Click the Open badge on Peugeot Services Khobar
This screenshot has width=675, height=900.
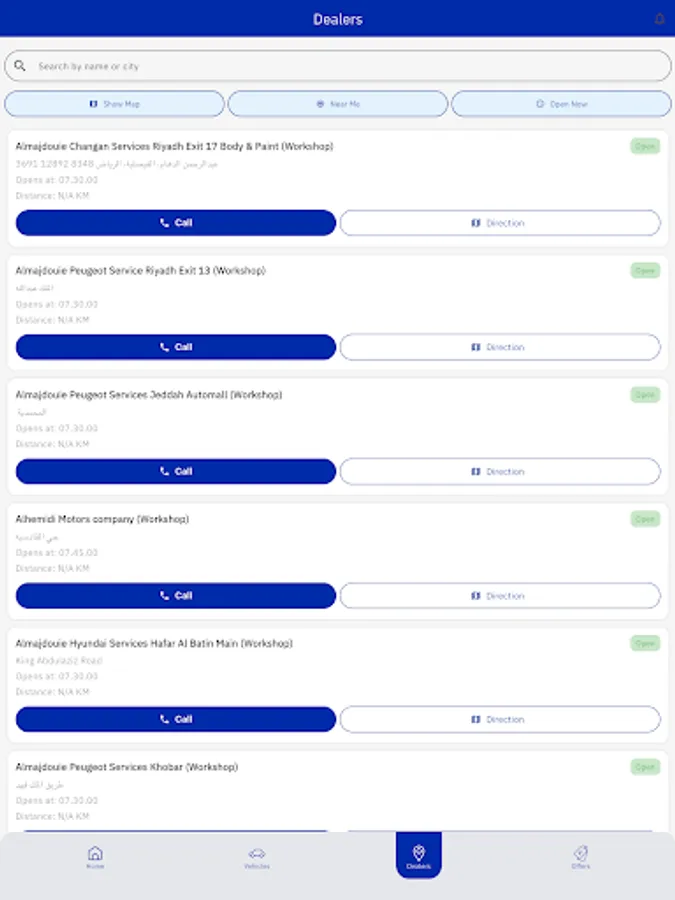pos(644,767)
